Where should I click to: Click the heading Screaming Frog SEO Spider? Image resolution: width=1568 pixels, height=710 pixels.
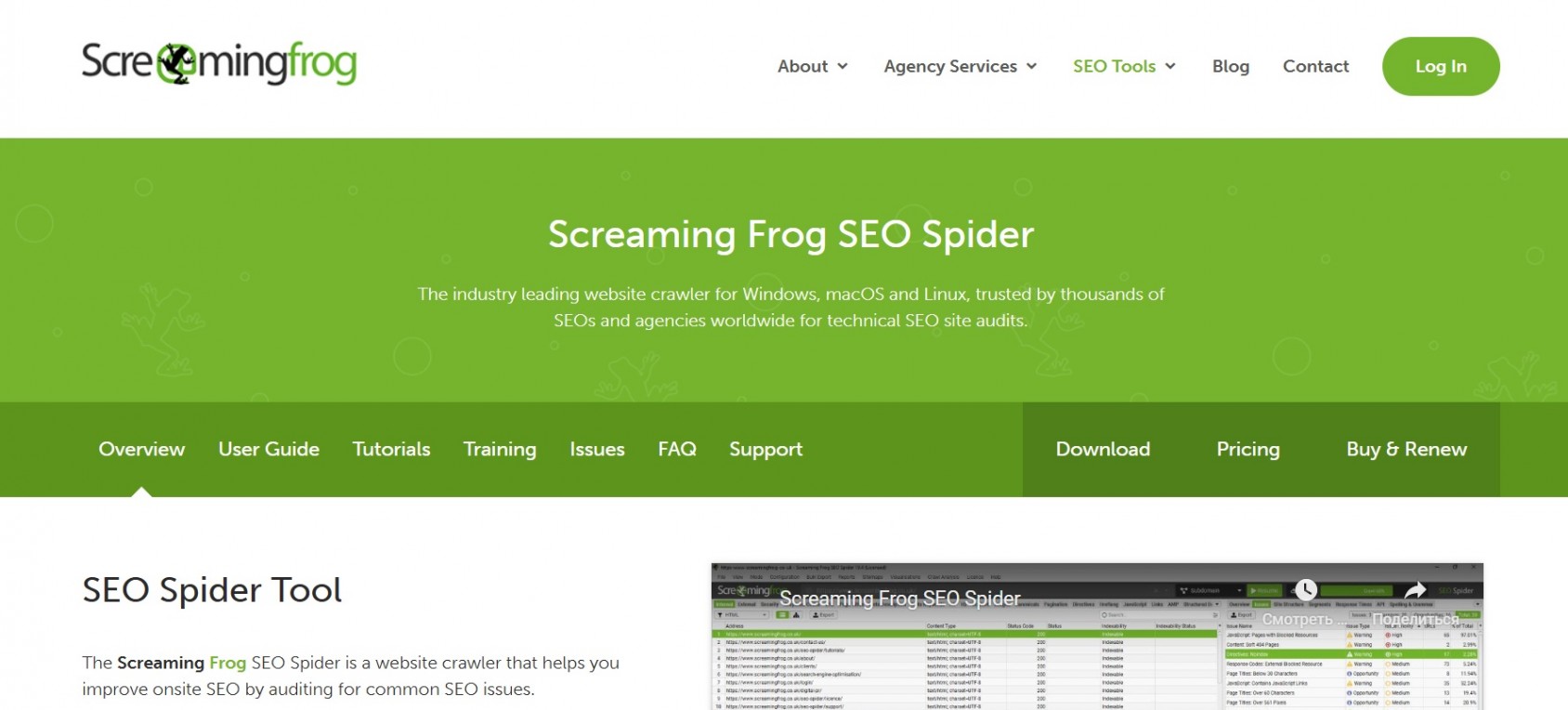click(x=791, y=234)
